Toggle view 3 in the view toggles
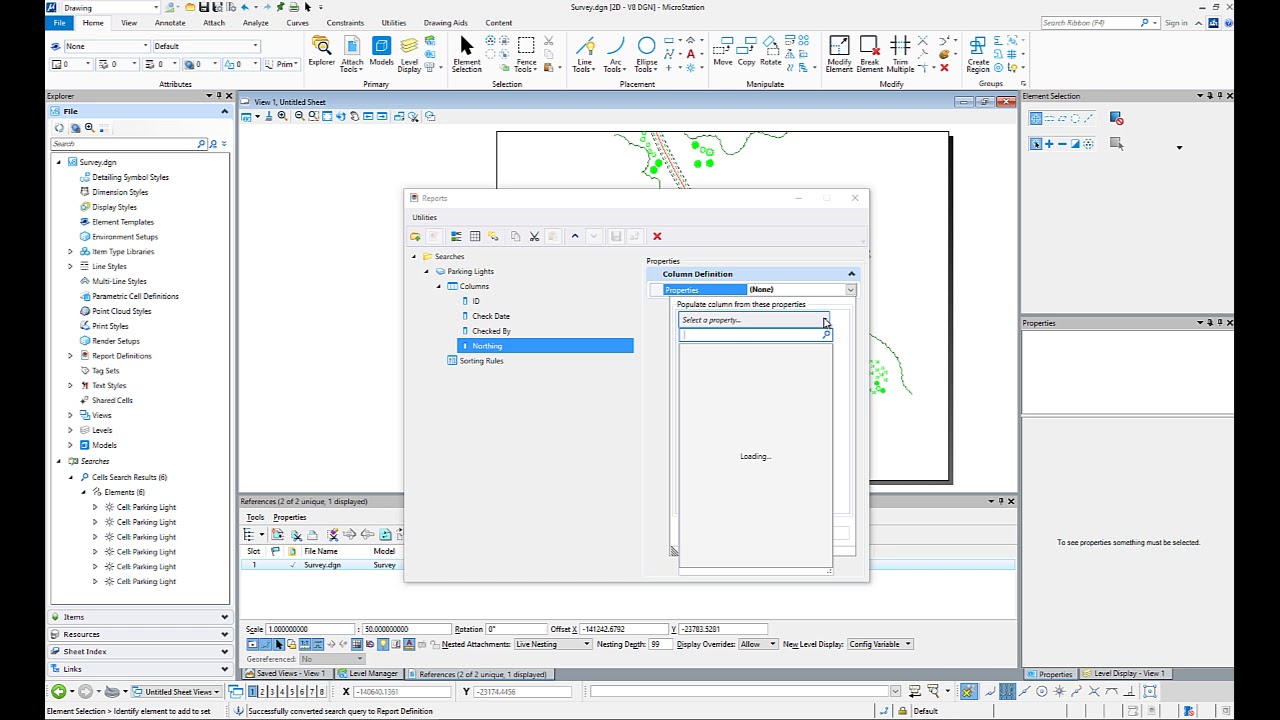The image size is (1280, 720). coord(272,691)
